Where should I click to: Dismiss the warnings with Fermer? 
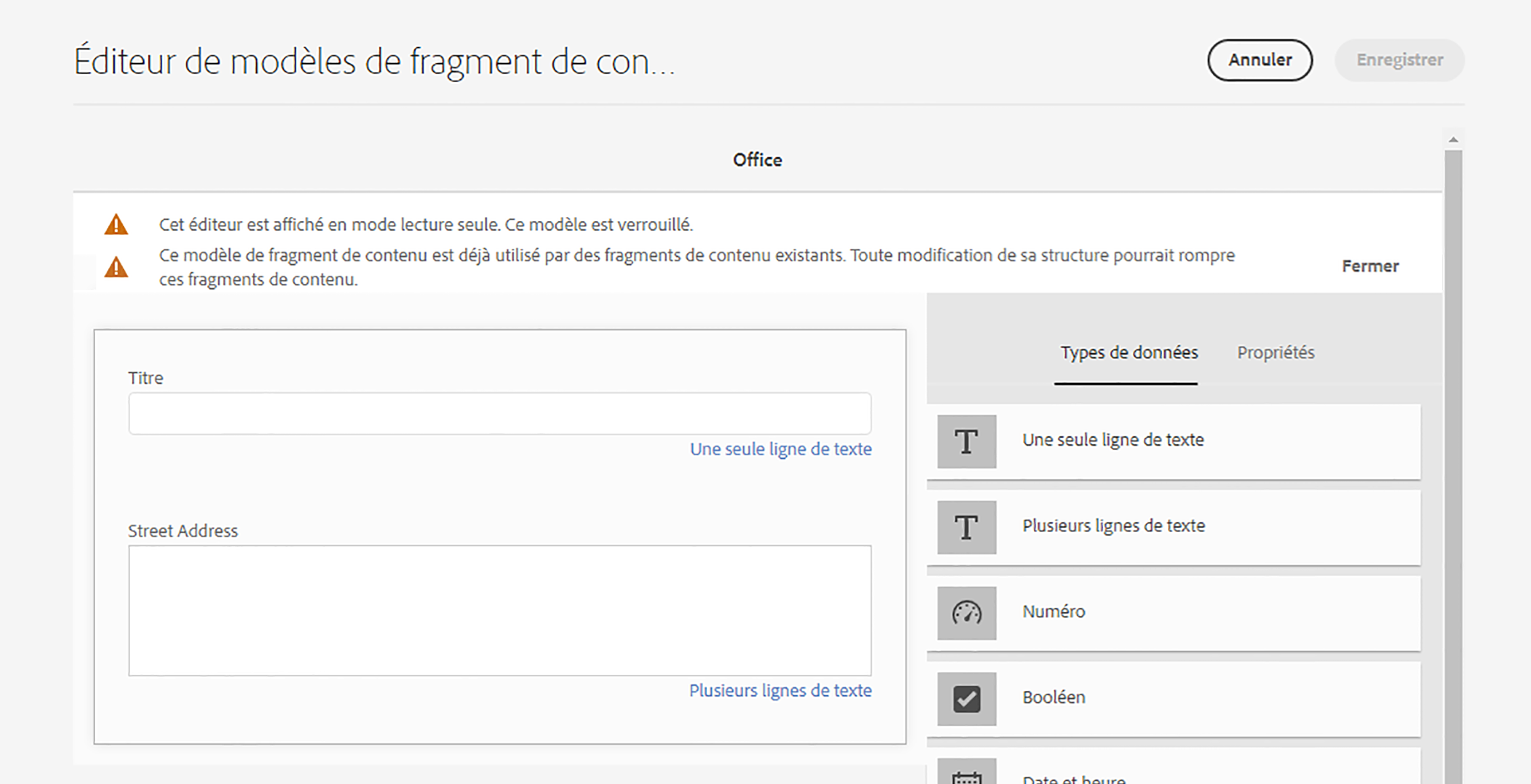click(x=1370, y=266)
